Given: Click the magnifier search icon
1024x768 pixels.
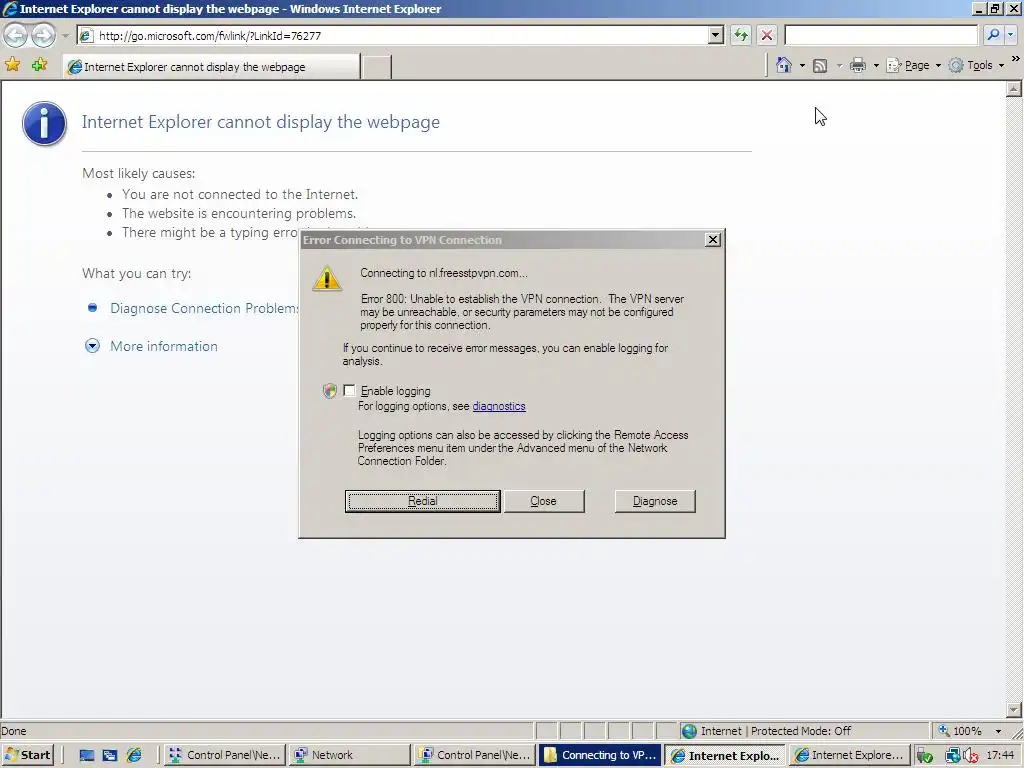Looking at the screenshot, I should pyautogui.click(x=993, y=35).
